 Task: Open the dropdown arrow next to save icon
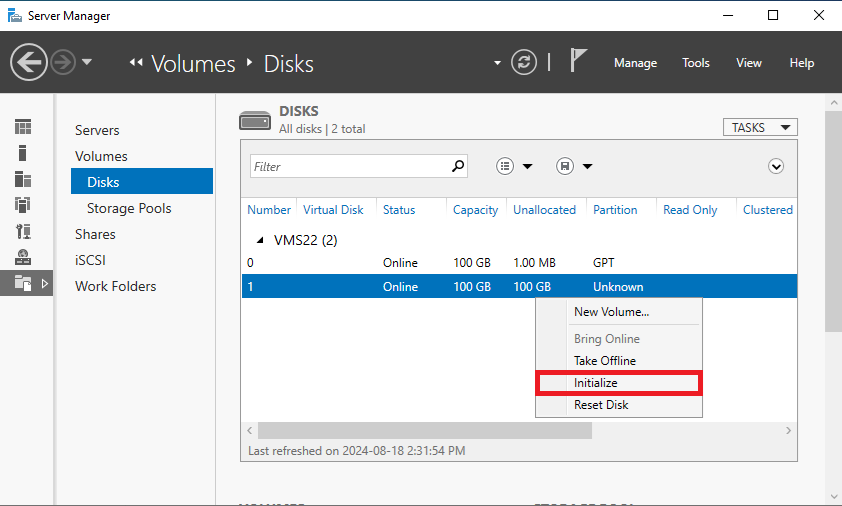click(x=587, y=167)
